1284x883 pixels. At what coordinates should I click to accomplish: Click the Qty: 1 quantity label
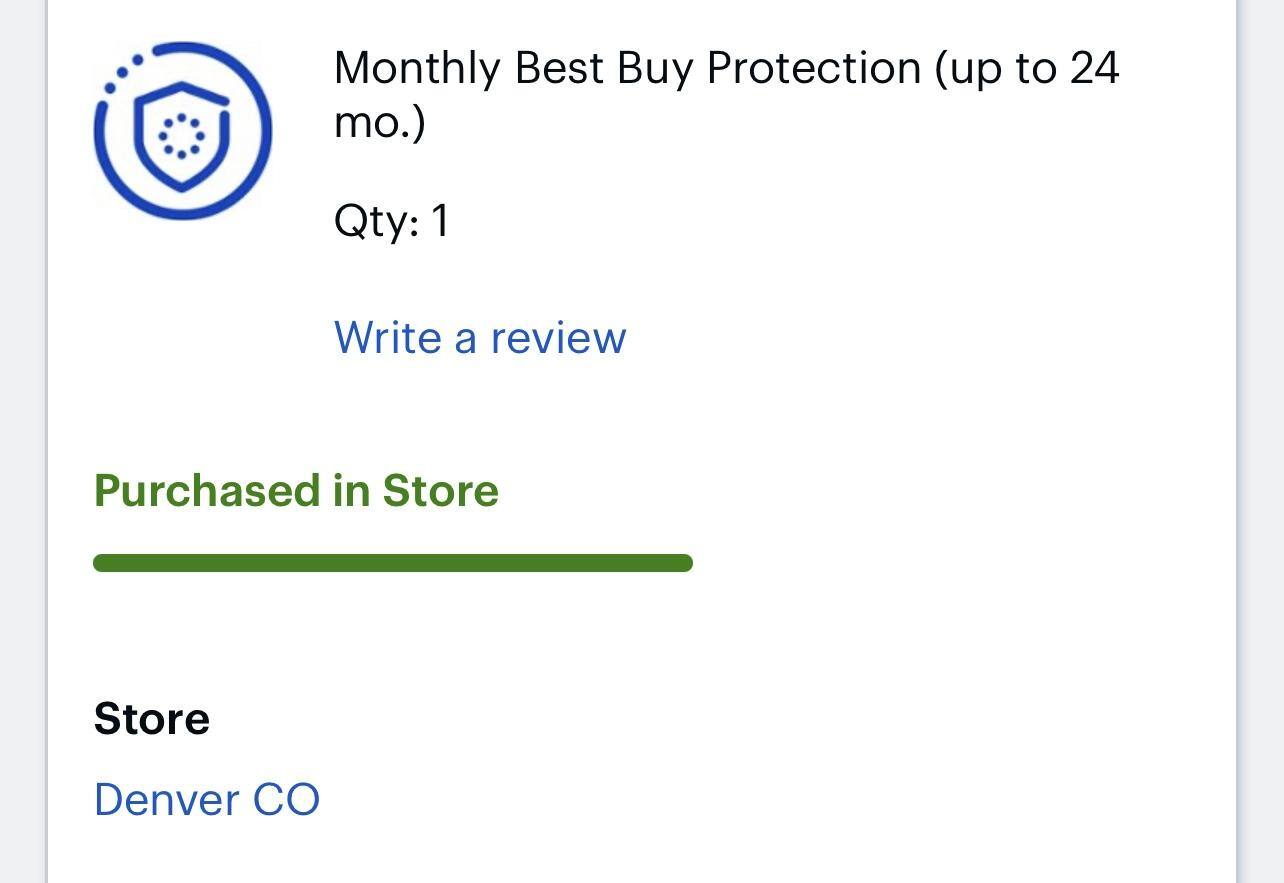(391, 221)
